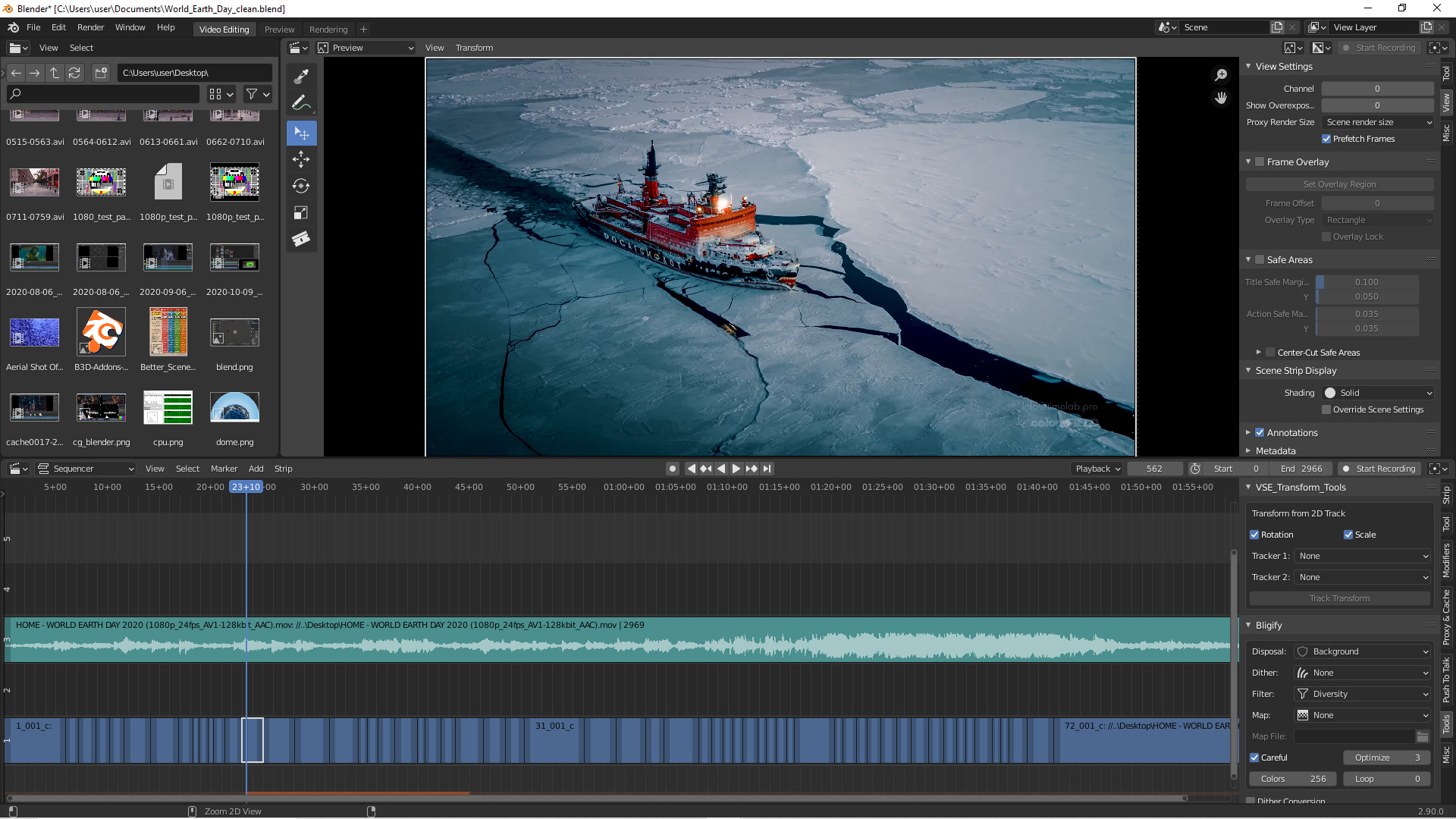Screen dimensions: 1456x819
Task: Open Transform menu in preview header
Action: (474, 48)
